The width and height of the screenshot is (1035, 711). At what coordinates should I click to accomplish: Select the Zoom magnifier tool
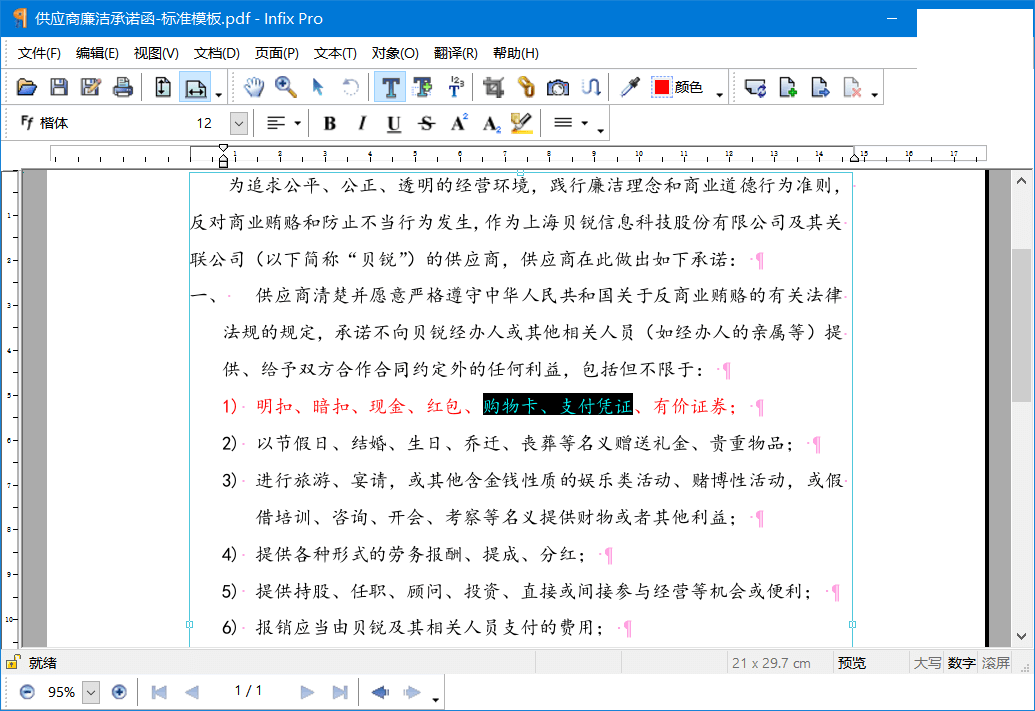(x=285, y=87)
